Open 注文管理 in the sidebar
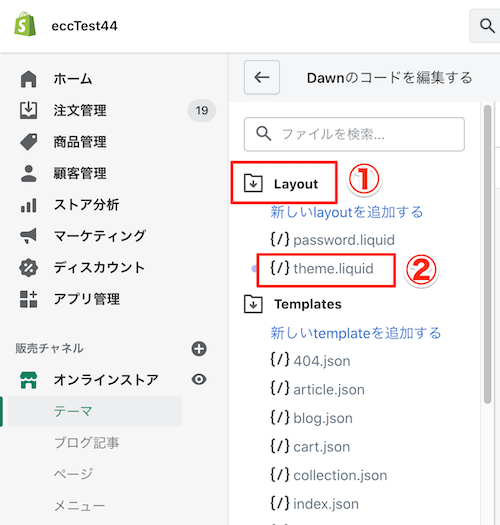Image resolution: width=500 pixels, height=525 pixels. [x=80, y=110]
